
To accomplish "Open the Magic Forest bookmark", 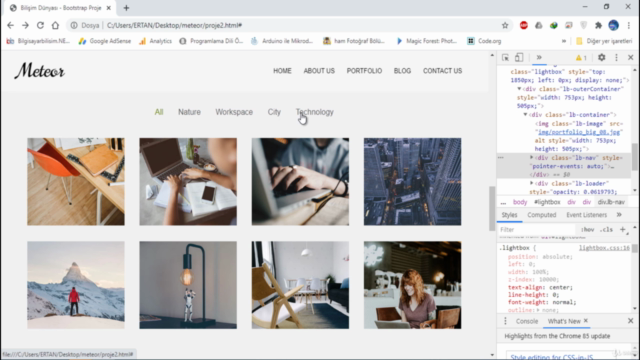I will click(x=427, y=41).
